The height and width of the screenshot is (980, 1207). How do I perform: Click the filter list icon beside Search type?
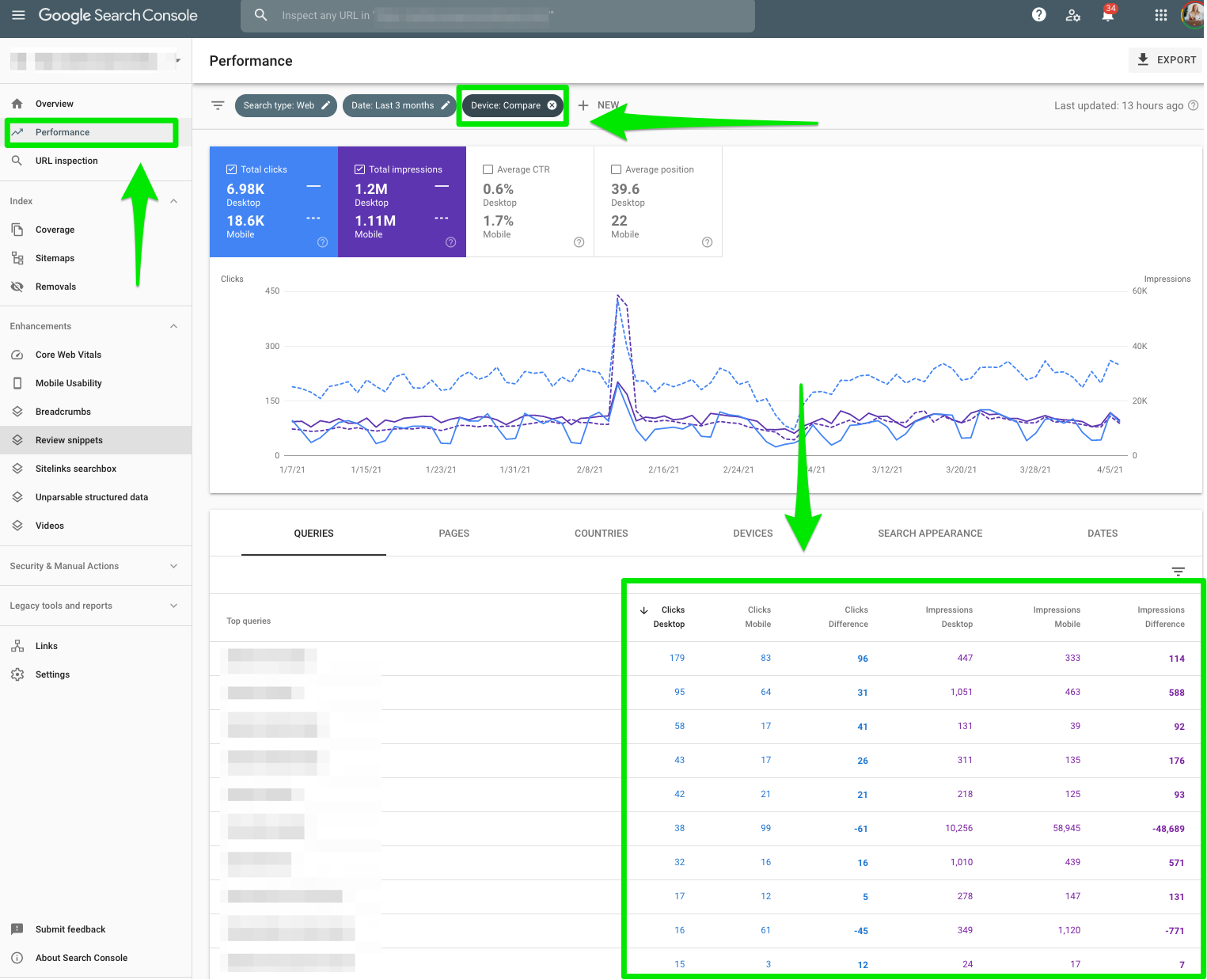tap(218, 105)
